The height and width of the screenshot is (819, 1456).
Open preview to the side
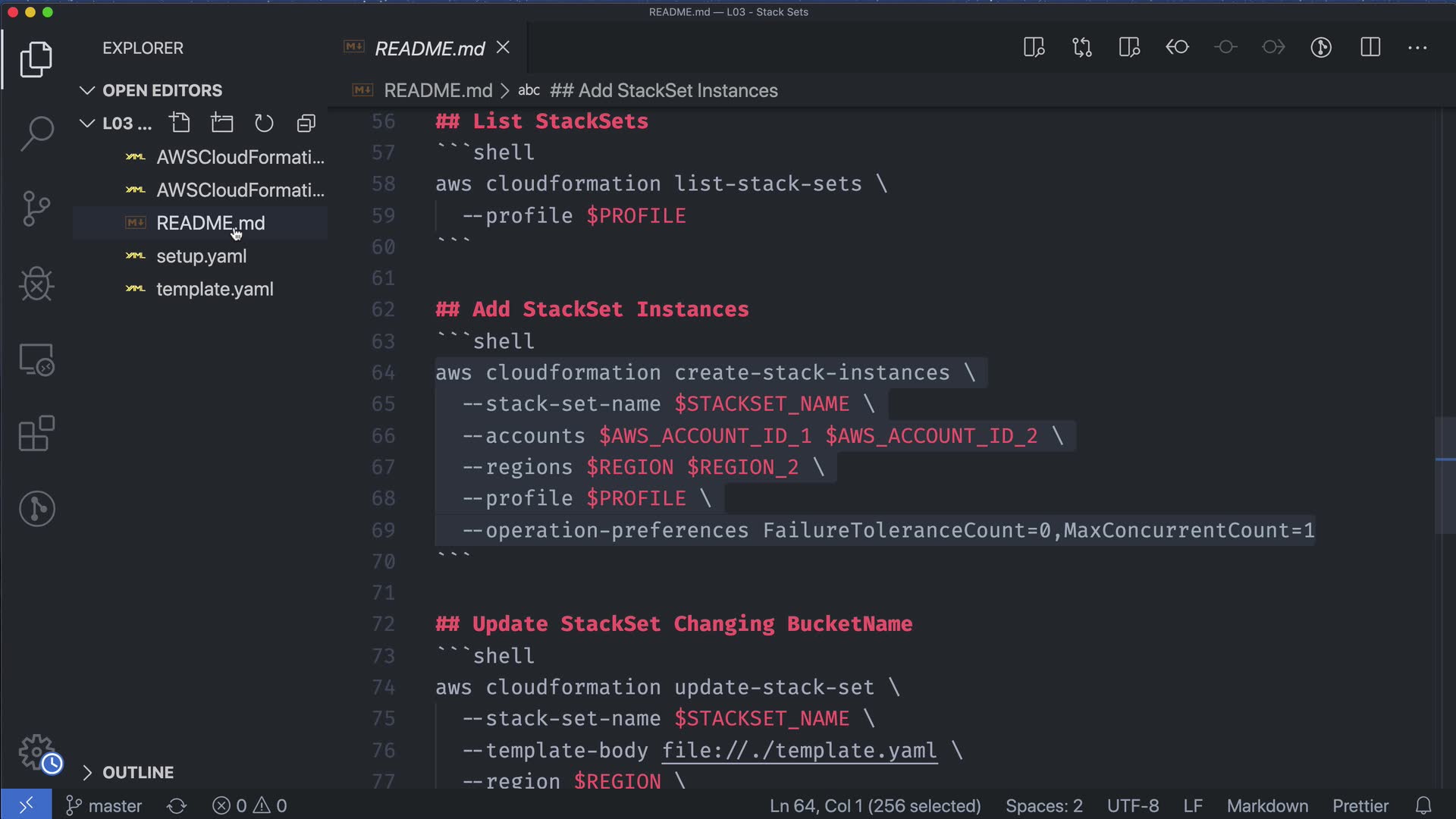click(x=1034, y=48)
